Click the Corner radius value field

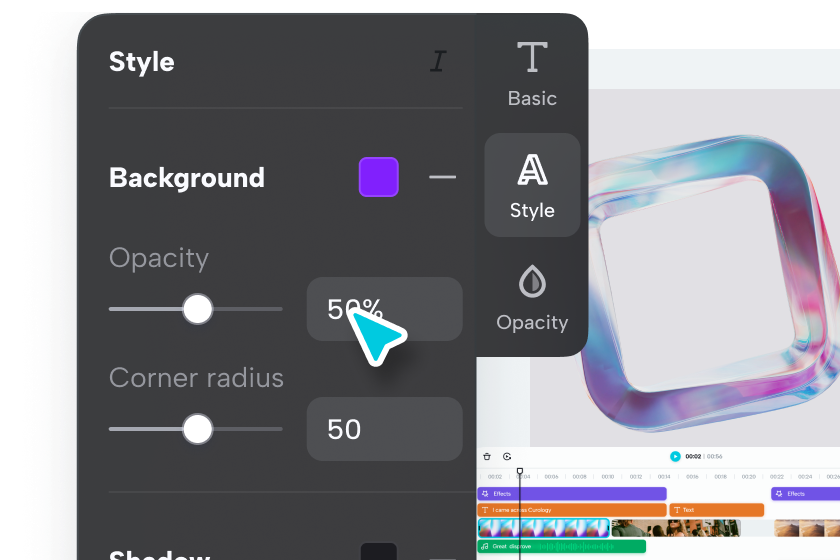coord(384,429)
